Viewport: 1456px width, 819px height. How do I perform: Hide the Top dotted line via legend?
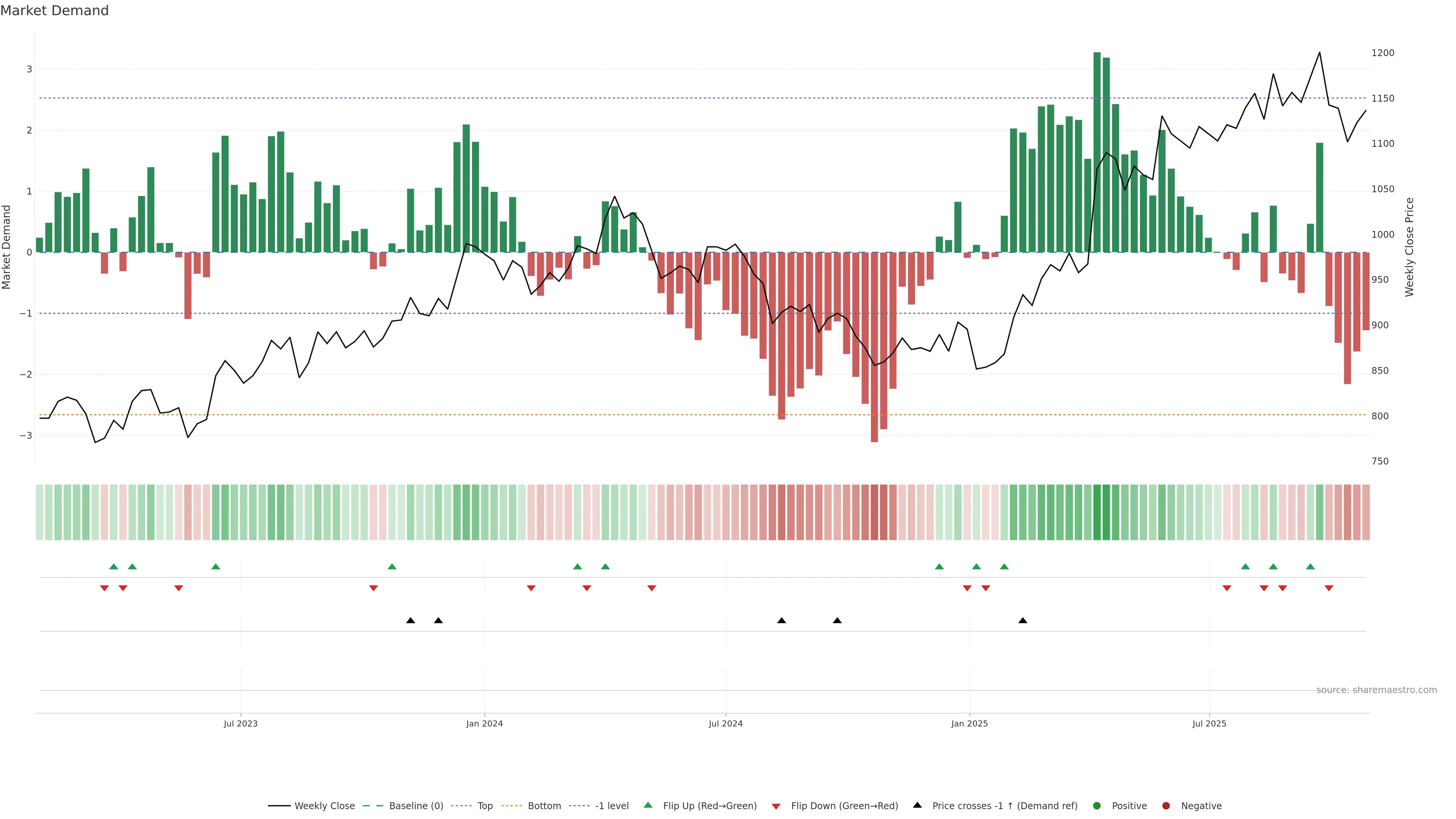click(485, 805)
